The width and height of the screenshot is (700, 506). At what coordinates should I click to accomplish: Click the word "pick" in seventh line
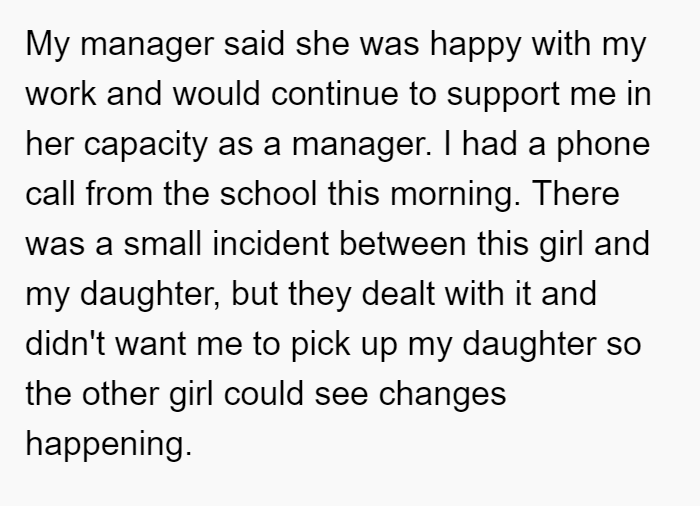point(321,346)
